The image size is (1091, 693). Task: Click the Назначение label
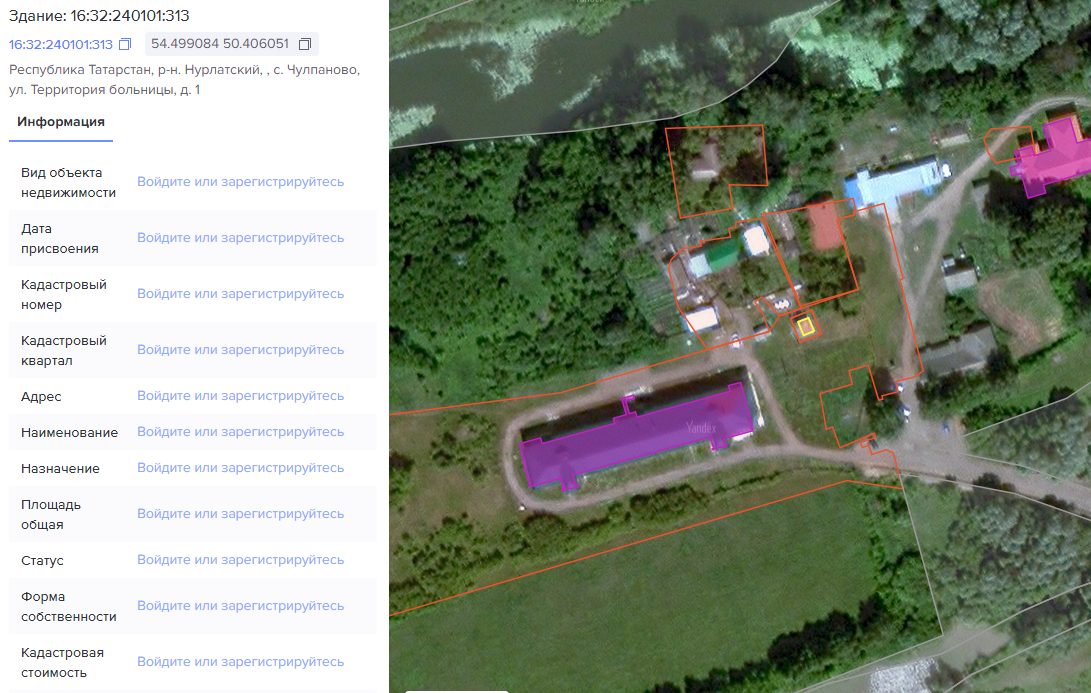61,469
